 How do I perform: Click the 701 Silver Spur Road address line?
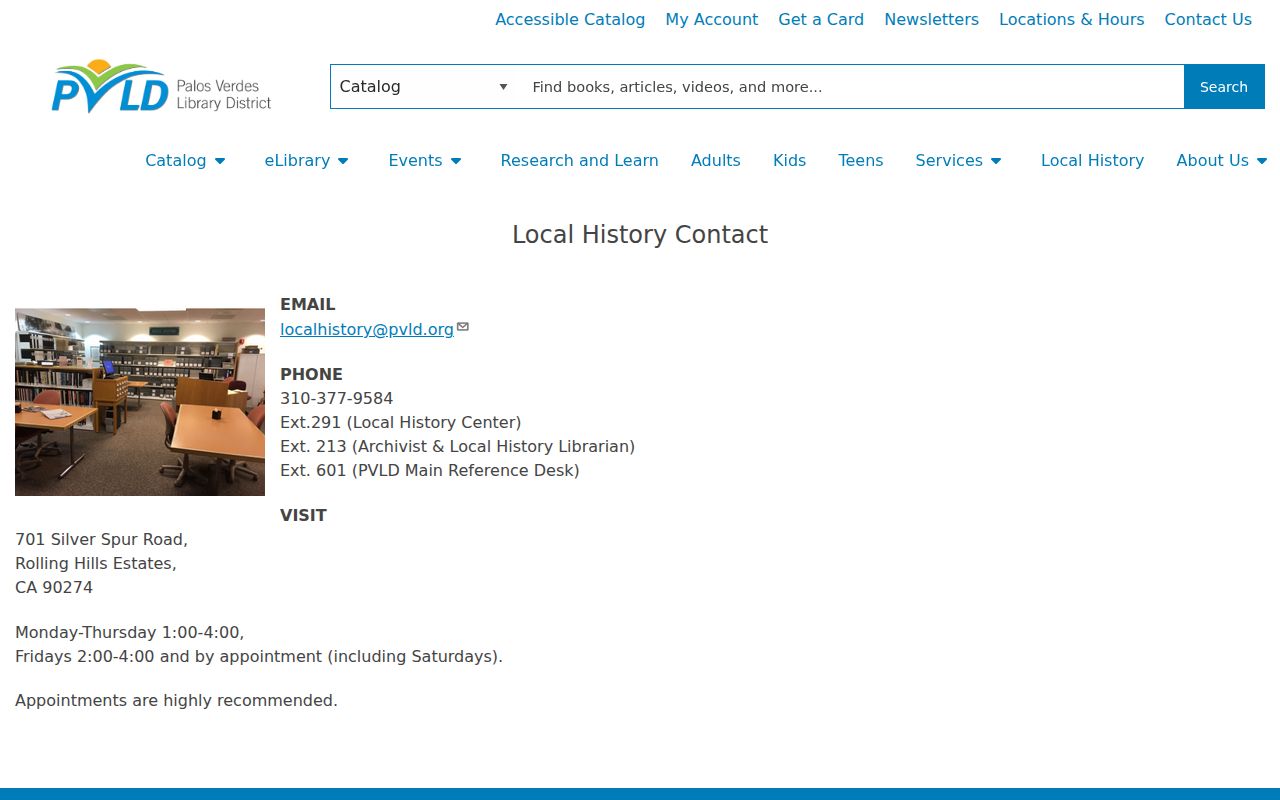click(102, 539)
